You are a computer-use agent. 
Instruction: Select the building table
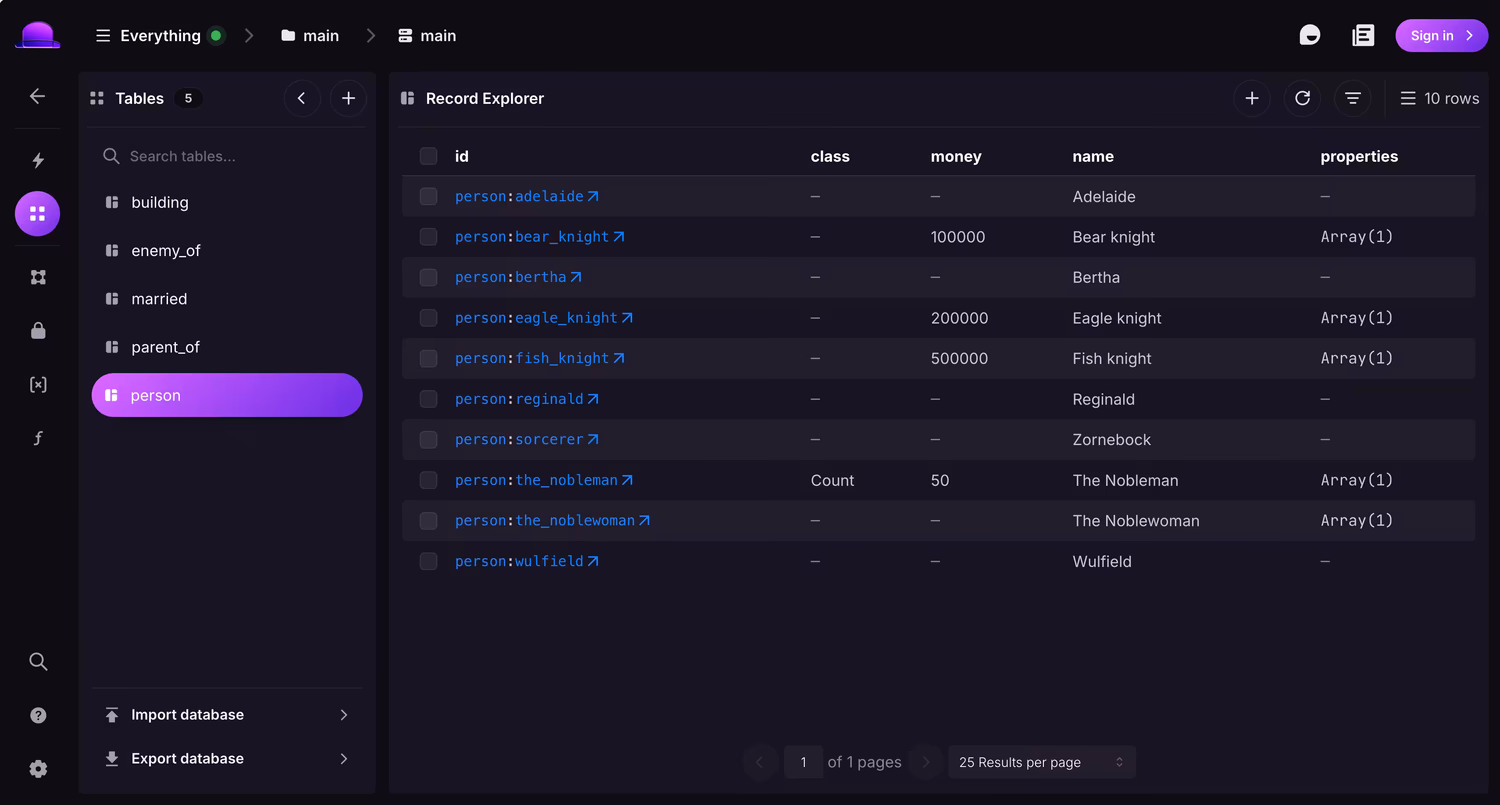(x=227, y=202)
